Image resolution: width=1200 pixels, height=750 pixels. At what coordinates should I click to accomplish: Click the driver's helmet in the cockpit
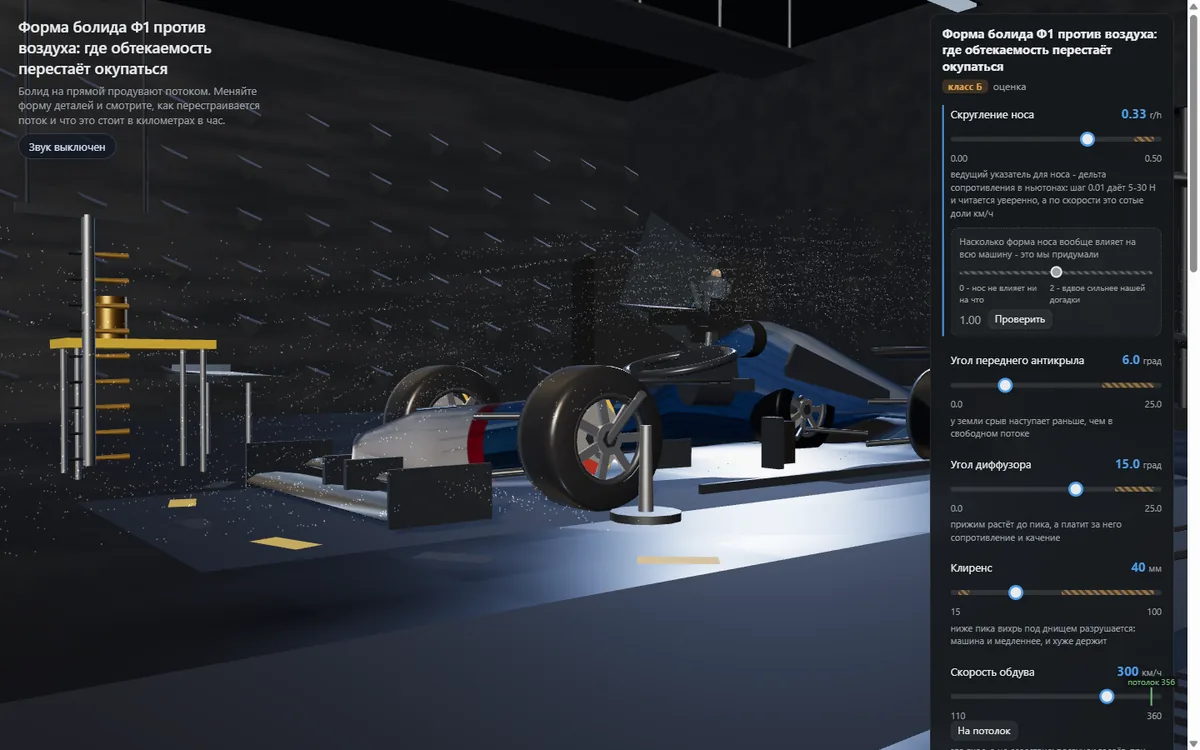tap(715, 273)
